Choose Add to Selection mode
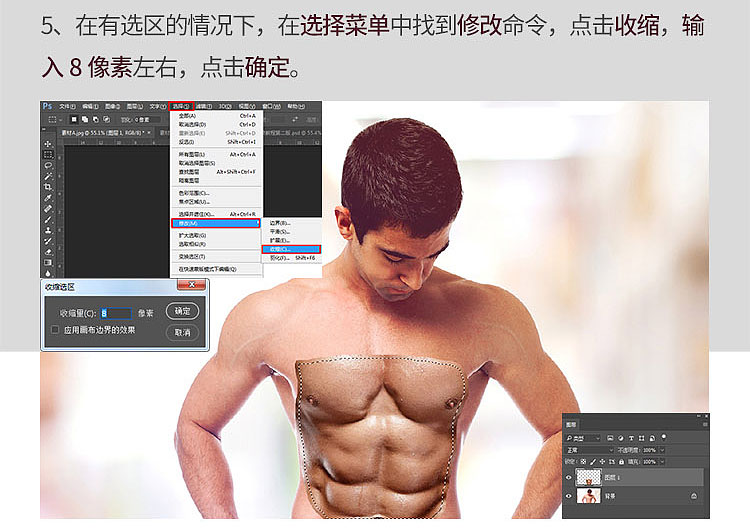750x528 pixels. (85, 120)
